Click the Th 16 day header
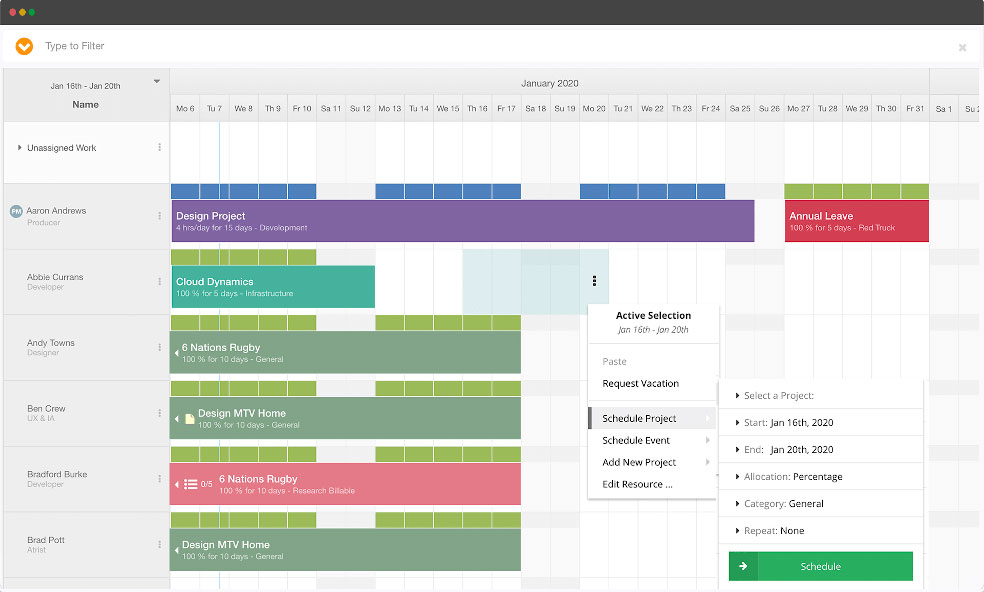This screenshot has height=592, width=984. (477, 109)
